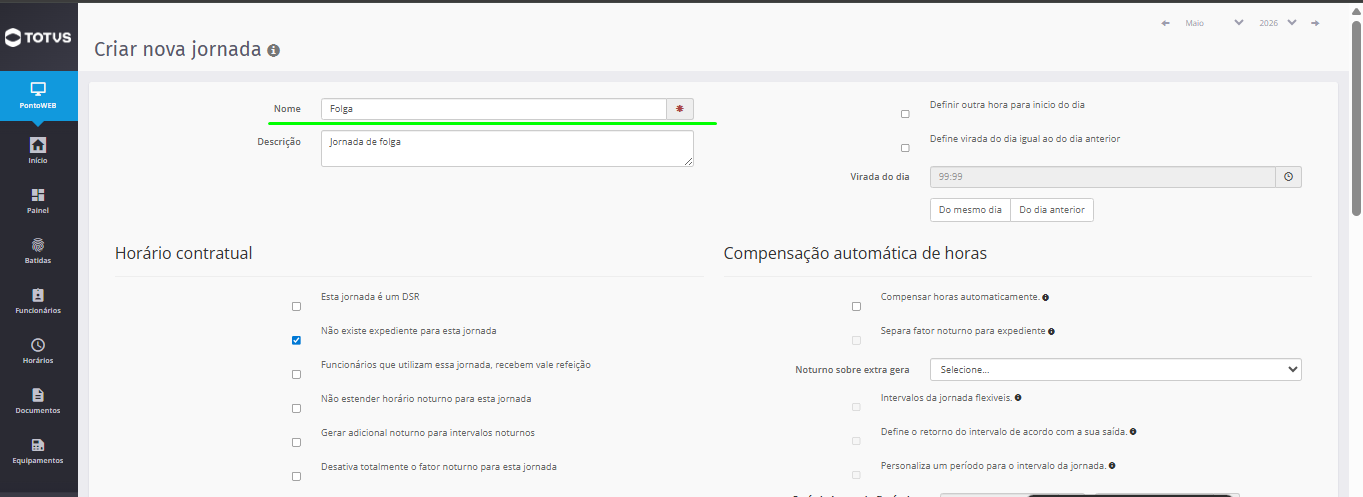1363x497 pixels.
Task: Select Do mesmo dia button
Action: click(969, 210)
